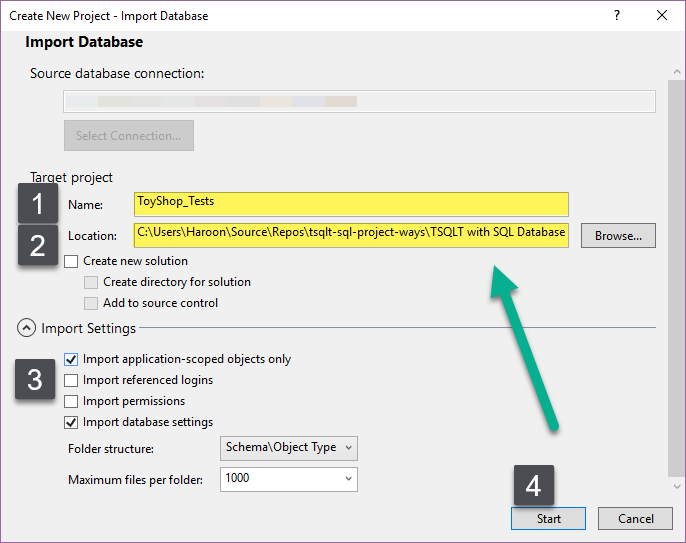The height and width of the screenshot is (543, 686).
Task: Click the step 2 number badge
Action: click(39, 245)
